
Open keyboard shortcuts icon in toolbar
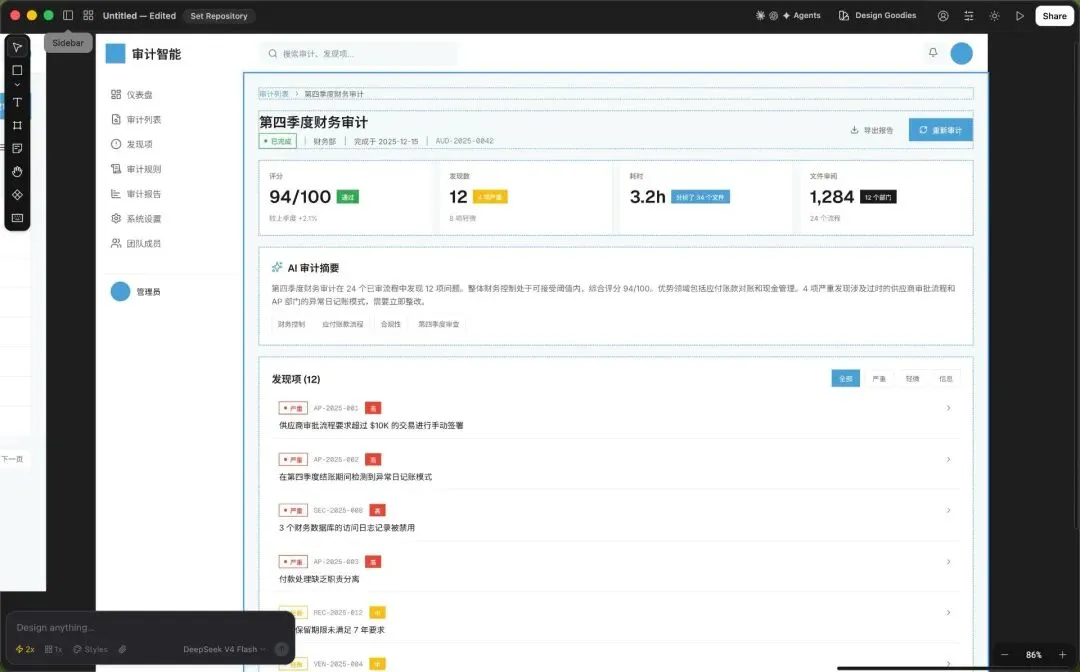[17, 218]
